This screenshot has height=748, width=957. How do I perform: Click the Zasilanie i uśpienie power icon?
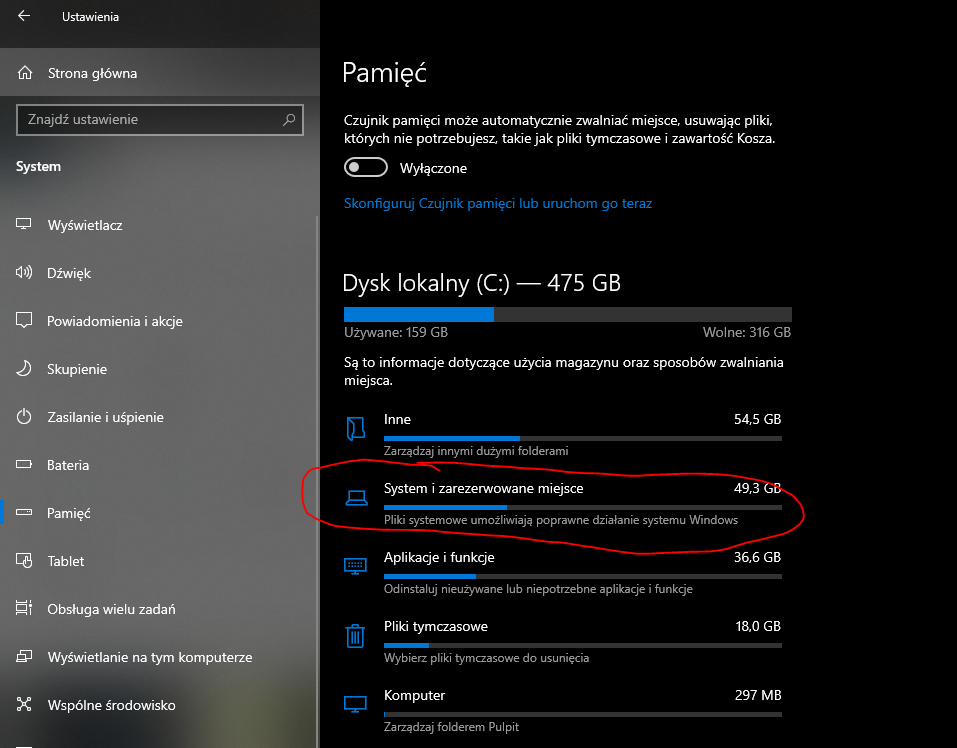point(24,417)
